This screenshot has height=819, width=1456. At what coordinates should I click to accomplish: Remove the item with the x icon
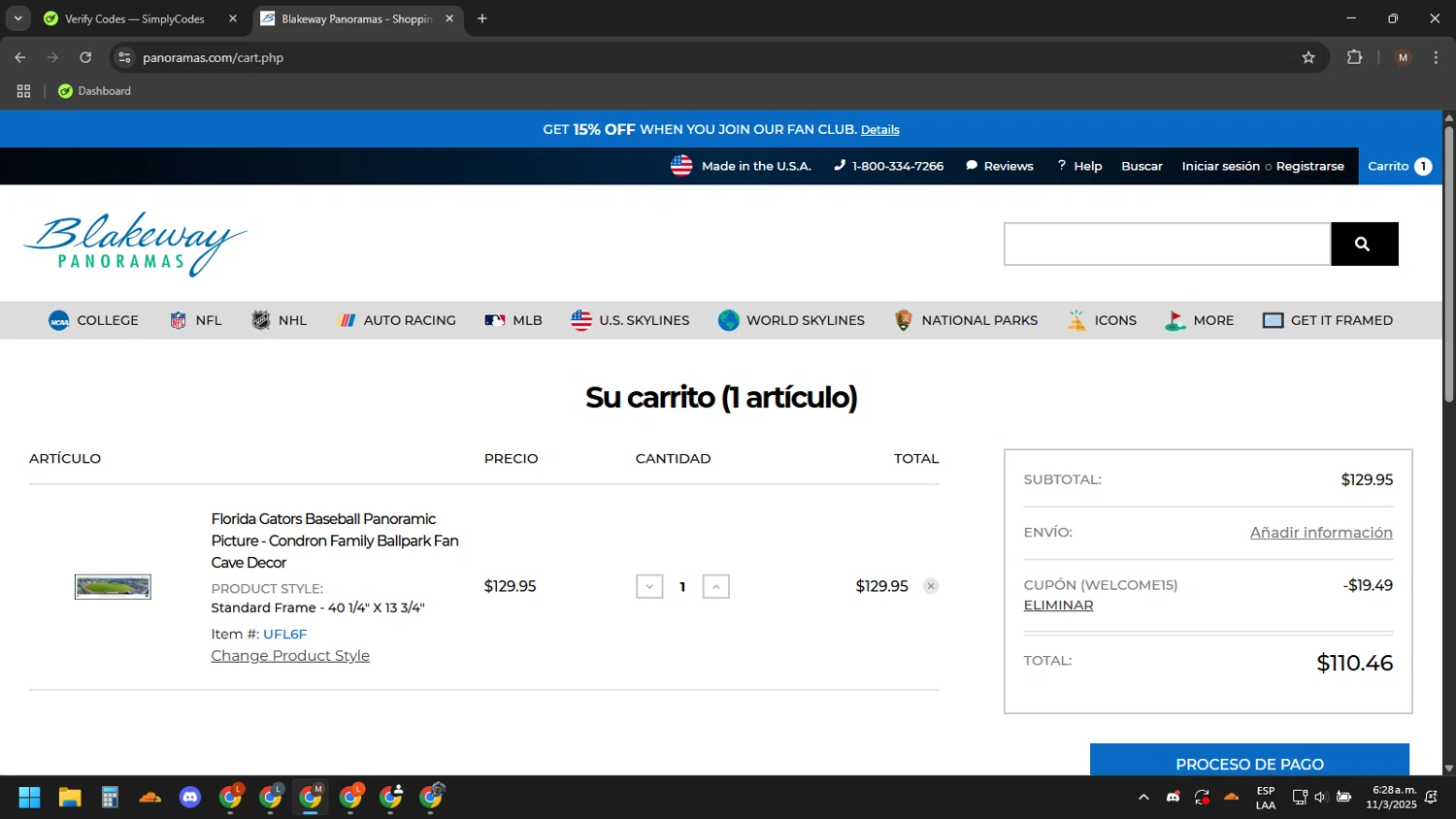tap(930, 586)
